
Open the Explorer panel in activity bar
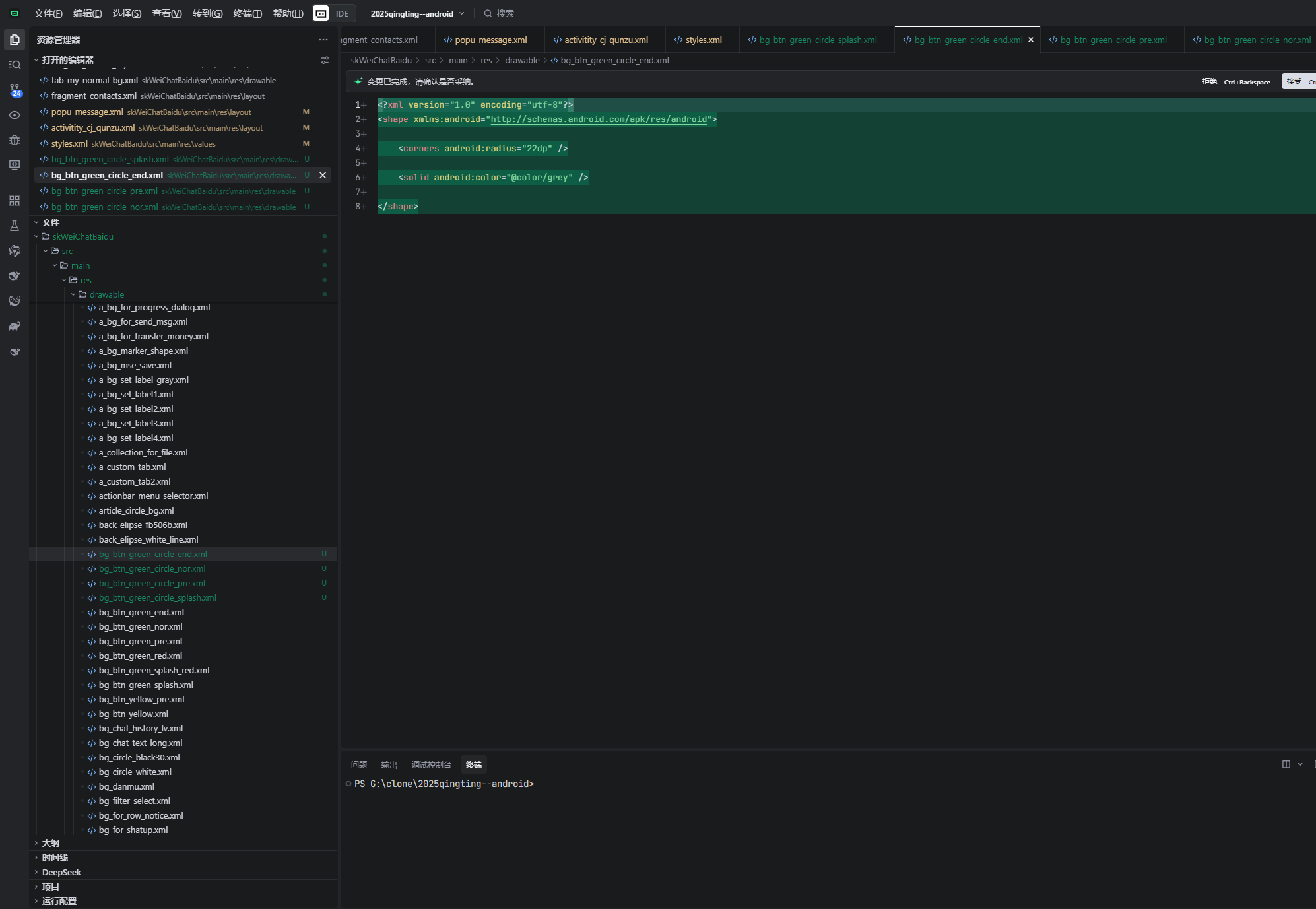15,40
